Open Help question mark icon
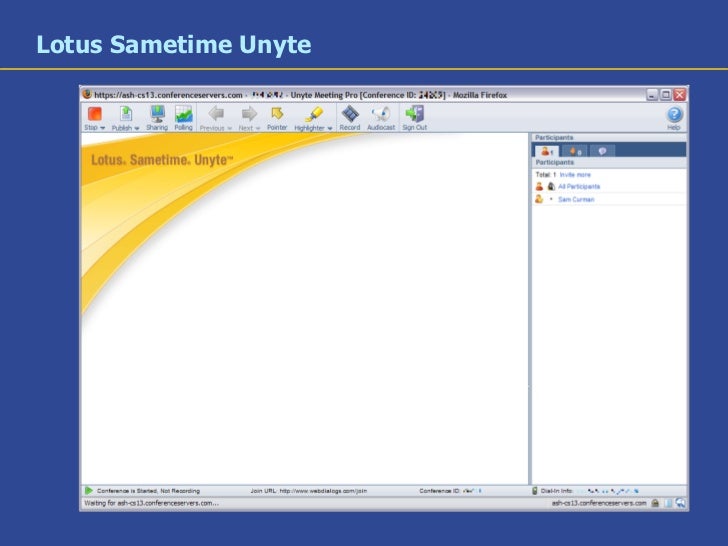The image size is (728, 546). [x=674, y=114]
